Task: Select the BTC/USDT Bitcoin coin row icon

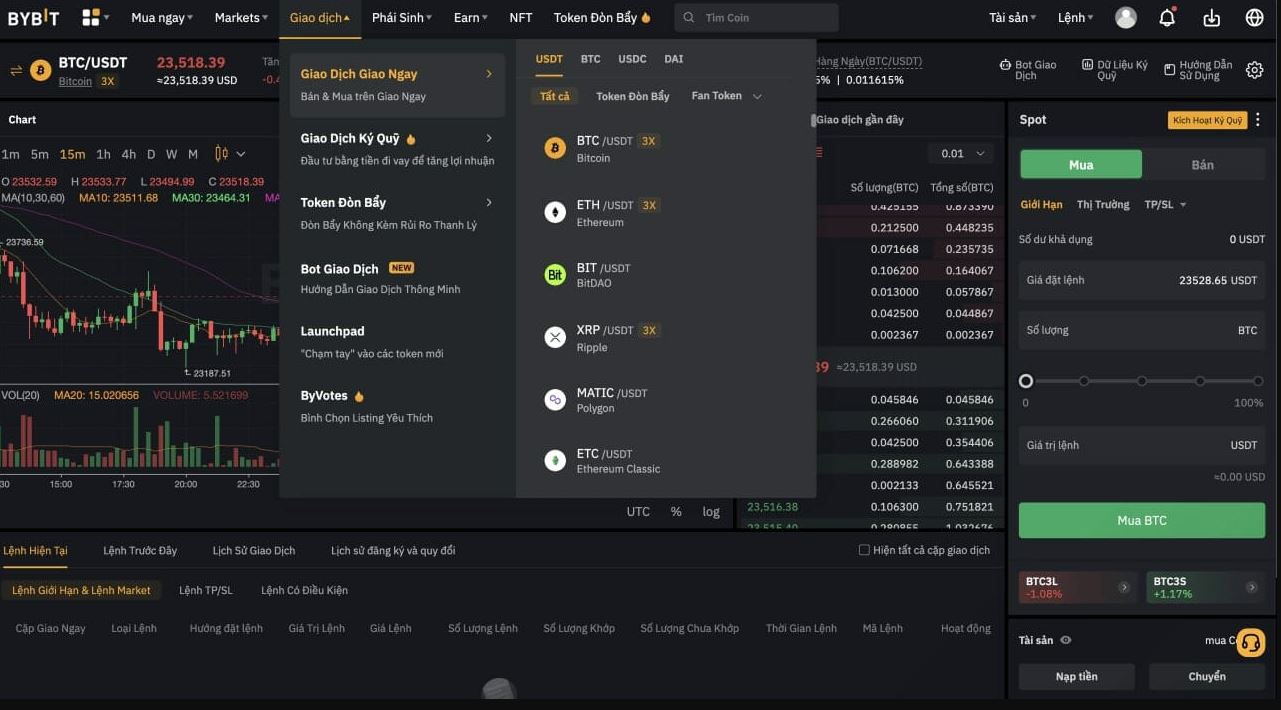Action: point(555,148)
